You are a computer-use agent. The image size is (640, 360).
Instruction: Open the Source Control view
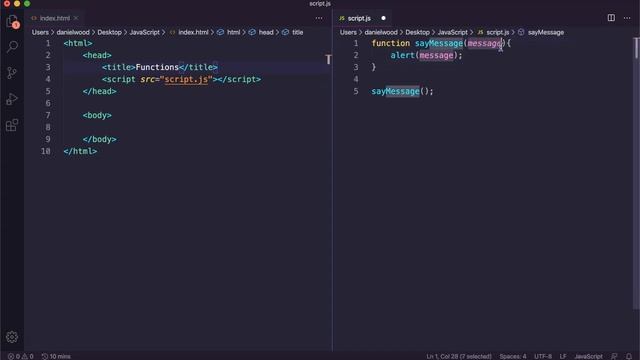12,73
